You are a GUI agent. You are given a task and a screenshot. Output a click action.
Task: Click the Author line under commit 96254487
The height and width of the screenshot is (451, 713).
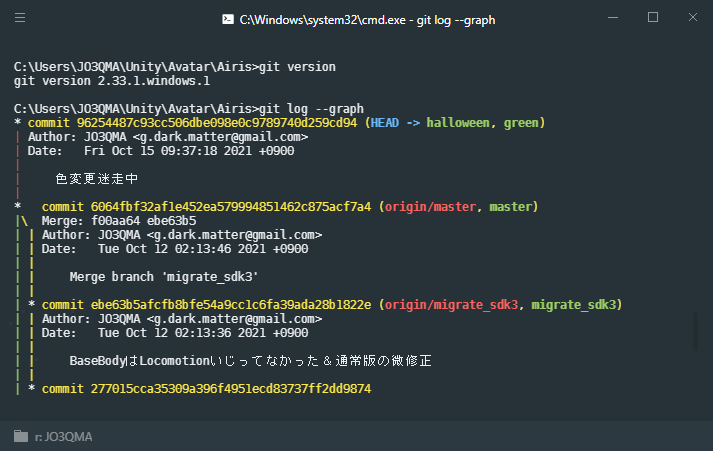tap(168, 137)
